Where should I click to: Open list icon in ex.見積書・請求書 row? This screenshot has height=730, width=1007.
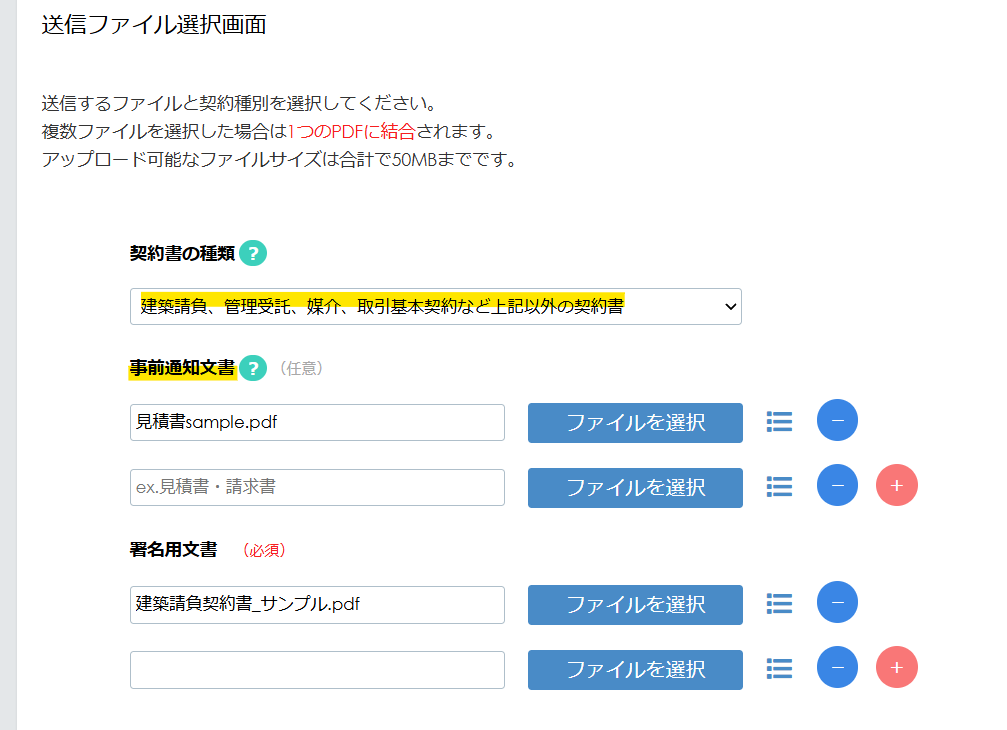[779, 487]
